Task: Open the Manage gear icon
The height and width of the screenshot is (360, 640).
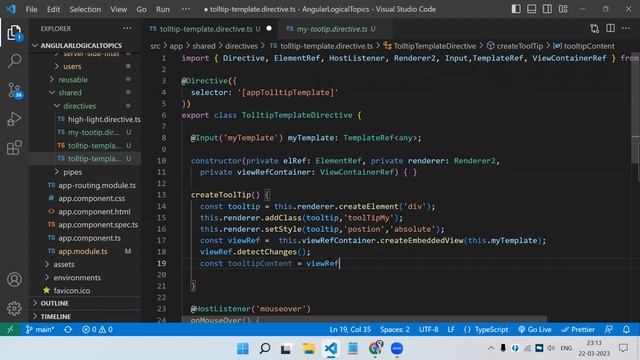Action: (14, 308)
